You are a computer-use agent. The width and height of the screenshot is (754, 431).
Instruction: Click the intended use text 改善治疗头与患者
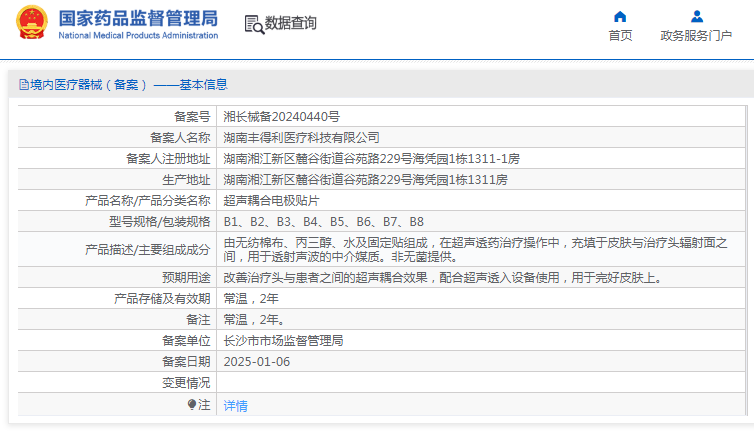point(444,278)
